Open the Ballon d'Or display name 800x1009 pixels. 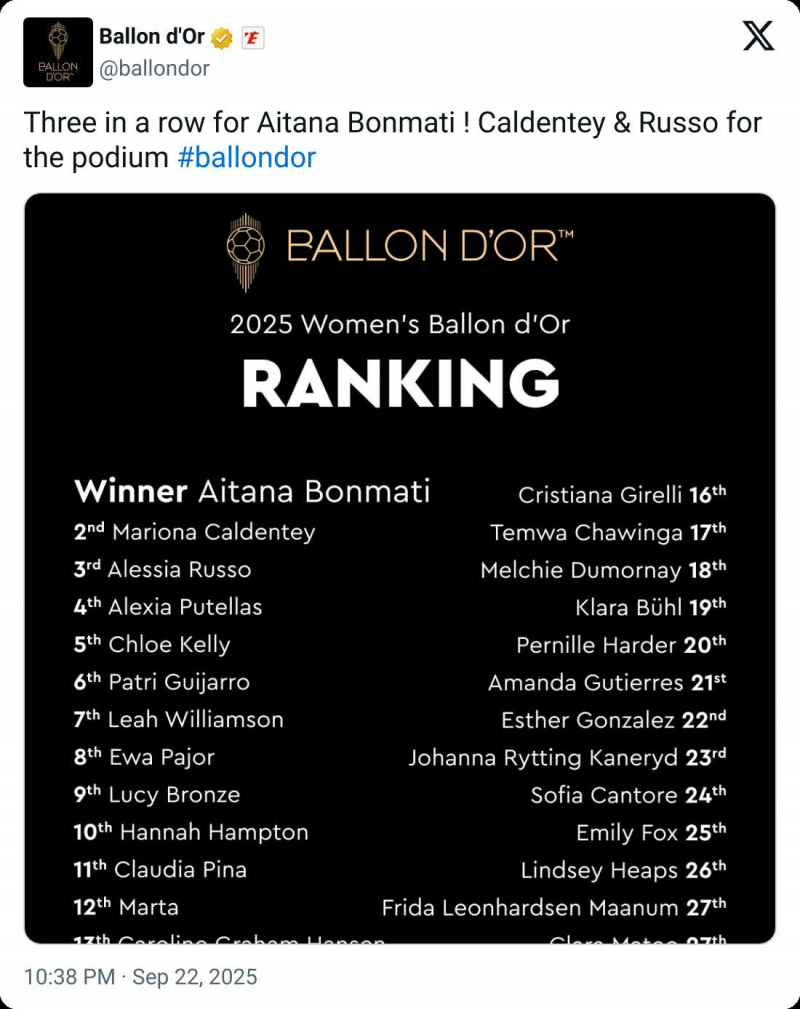151,37
